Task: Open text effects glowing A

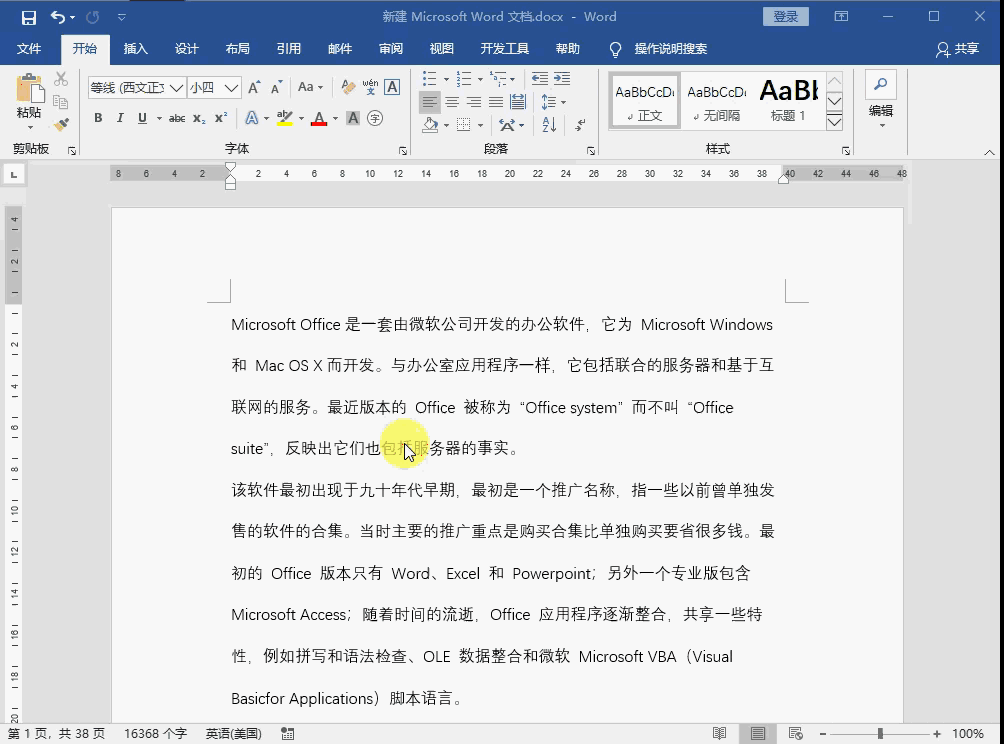Action: pyautogui.click(x=252, y=118)
